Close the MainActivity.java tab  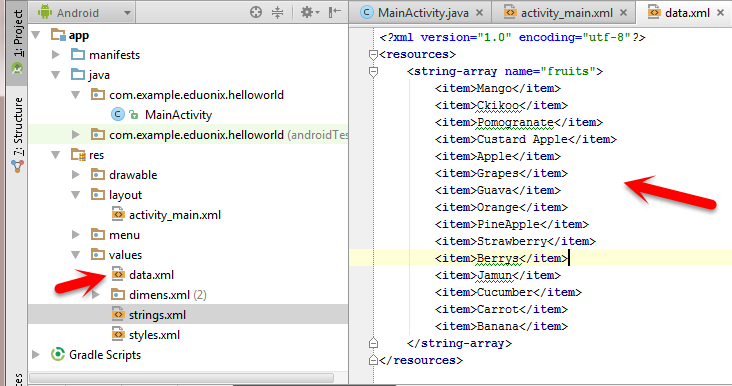pos(479,13)
